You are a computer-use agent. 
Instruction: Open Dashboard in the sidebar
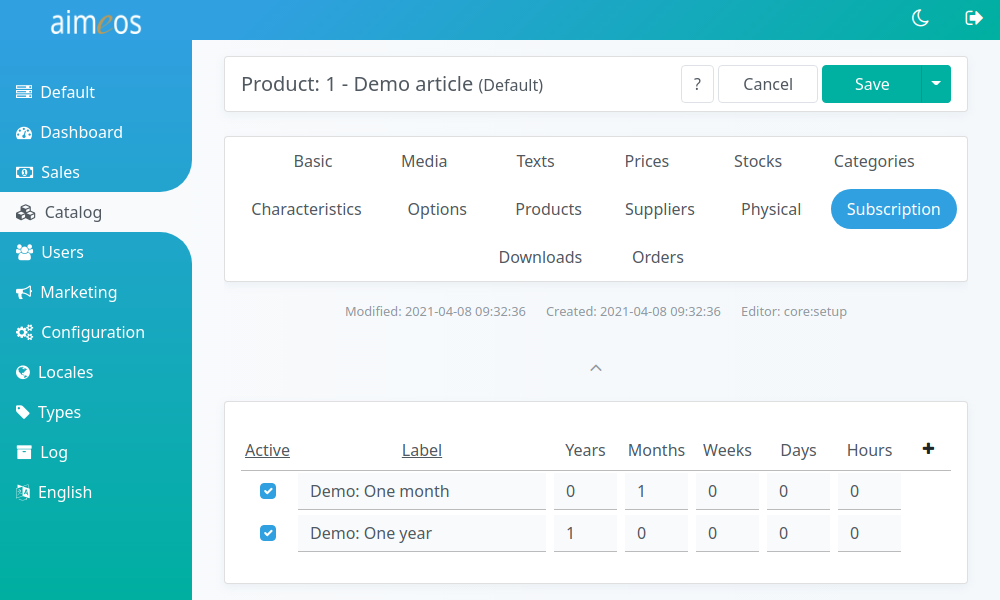pyautogui.click(x=82, y=133)
